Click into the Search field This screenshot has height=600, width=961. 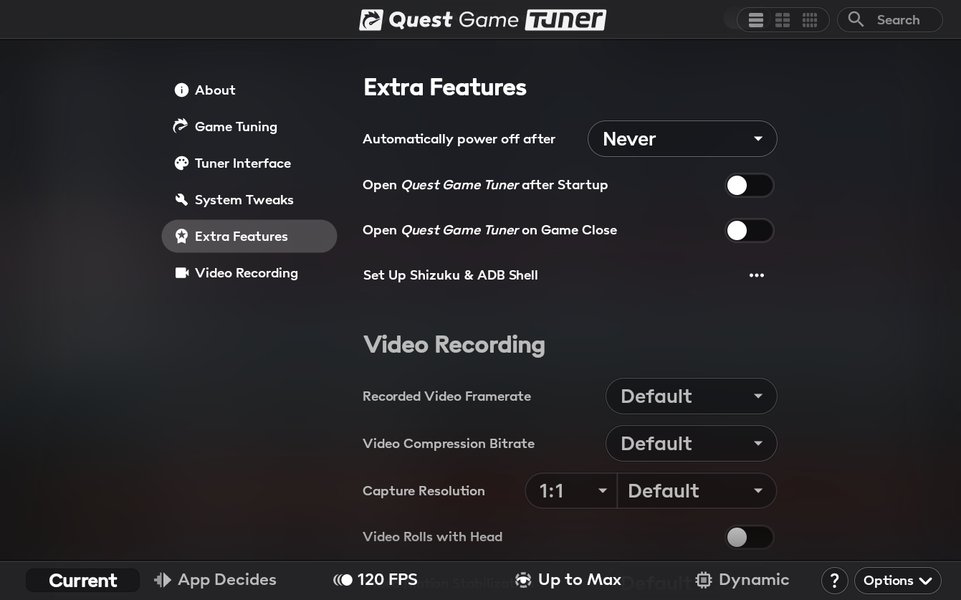click(x=890, y=20)
